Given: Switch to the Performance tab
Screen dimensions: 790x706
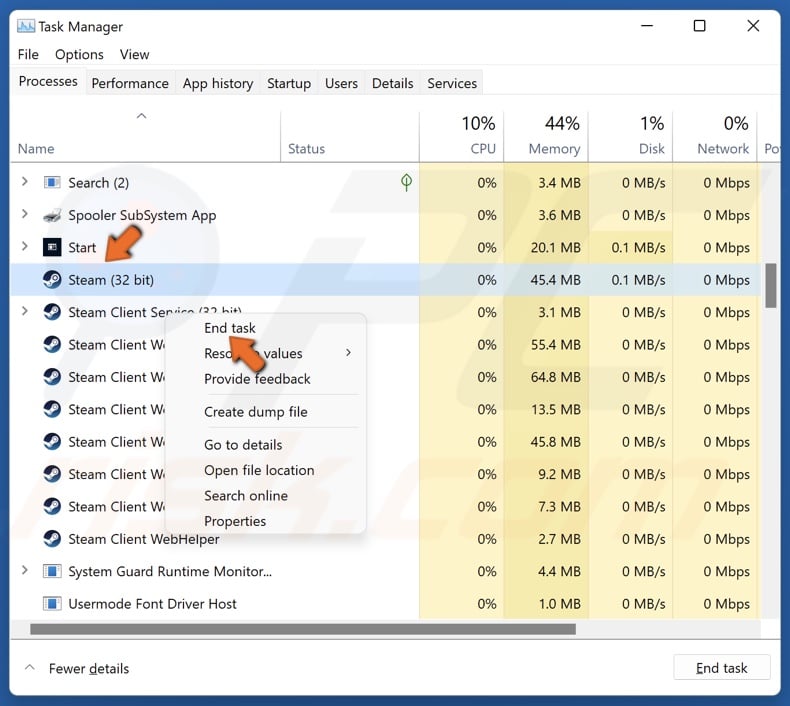Looking at the screenshot, I should point(130,83).
